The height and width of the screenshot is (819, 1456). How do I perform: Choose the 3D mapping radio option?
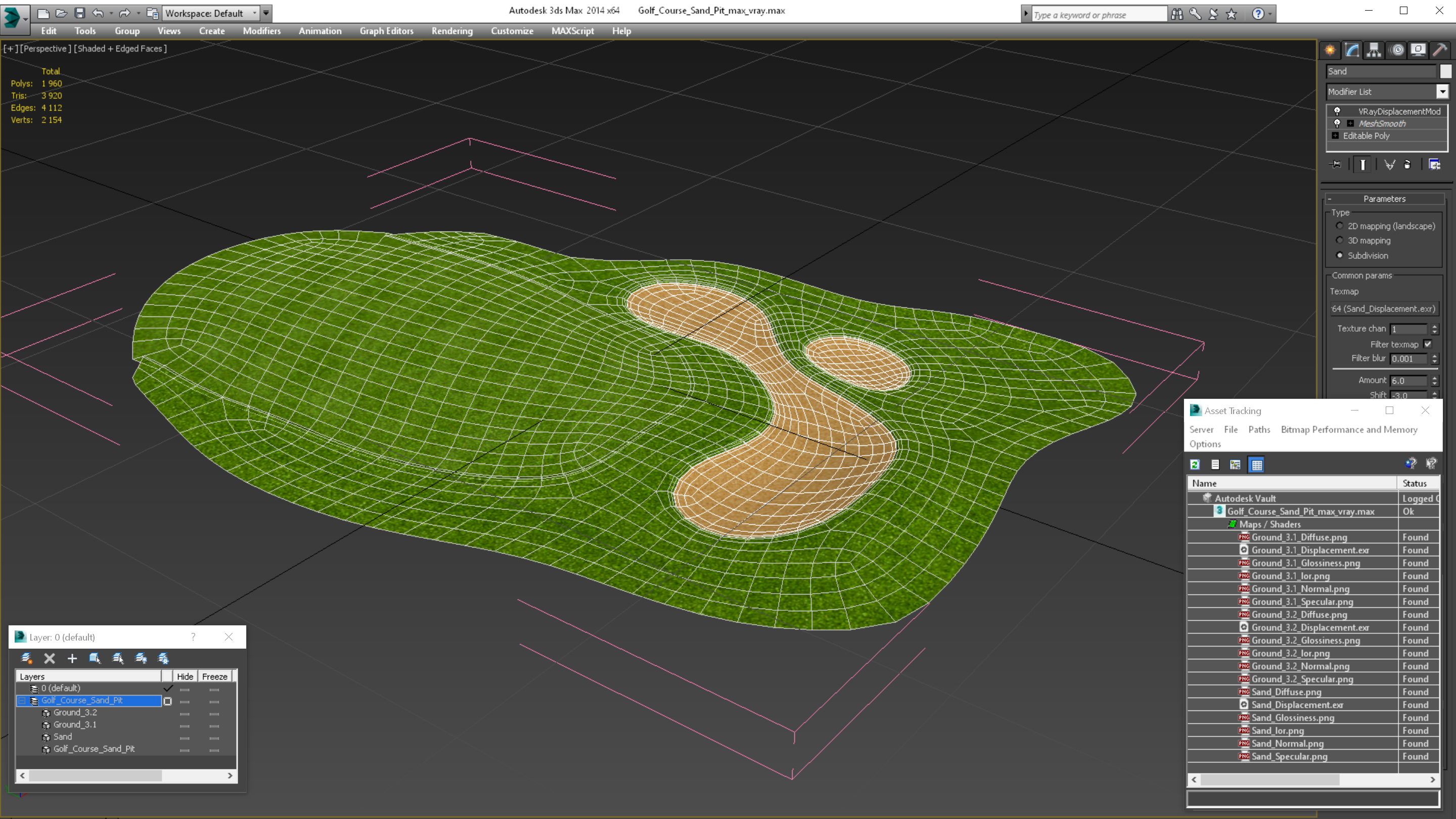[x=1340, y=241]
